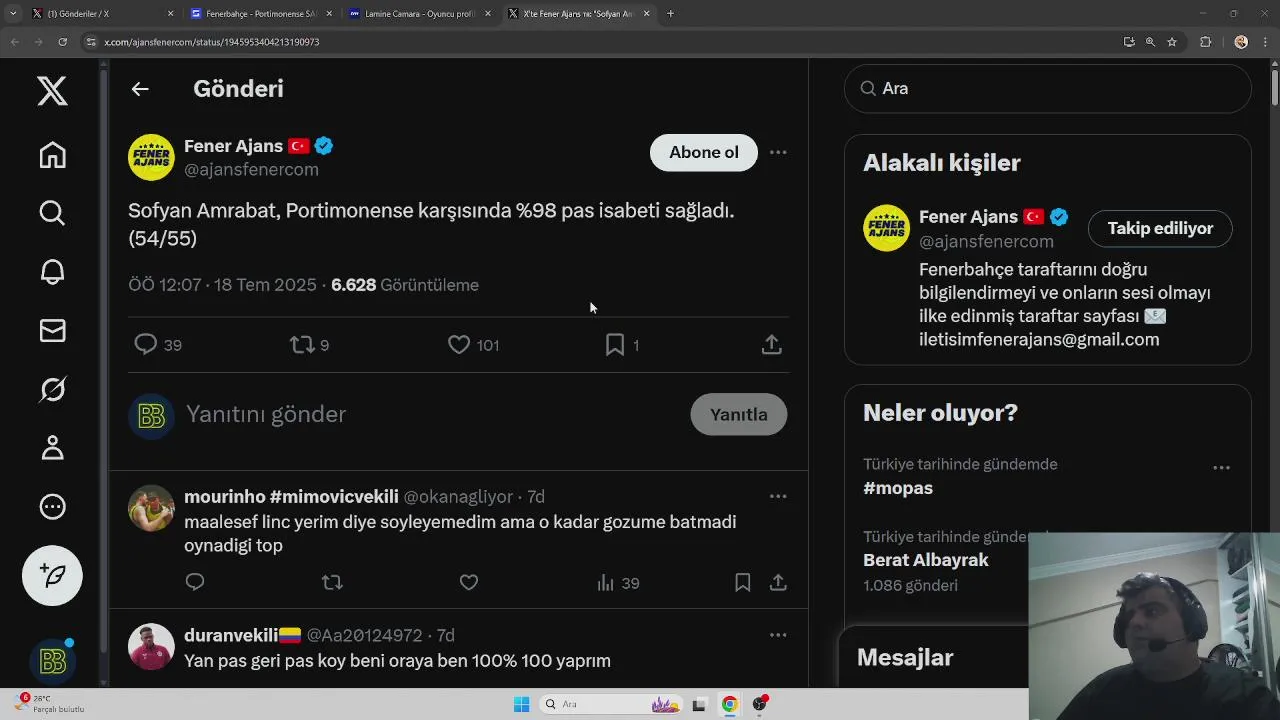Focus the Yanıtını gönder reply field
The width and height of the screenshot is (1280, 720).
click(266, 414)
